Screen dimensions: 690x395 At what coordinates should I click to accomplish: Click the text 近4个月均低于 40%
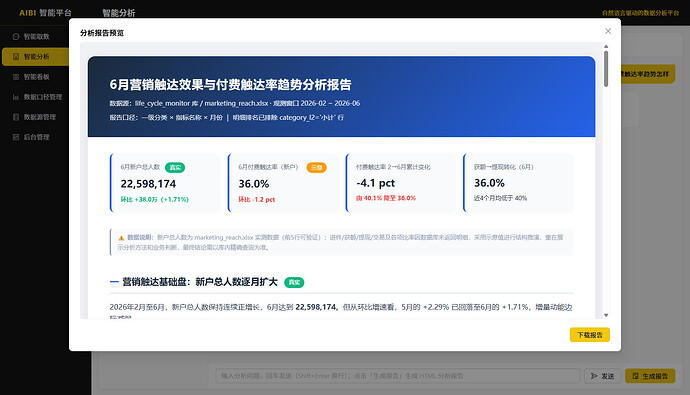[x=500, y=198]
